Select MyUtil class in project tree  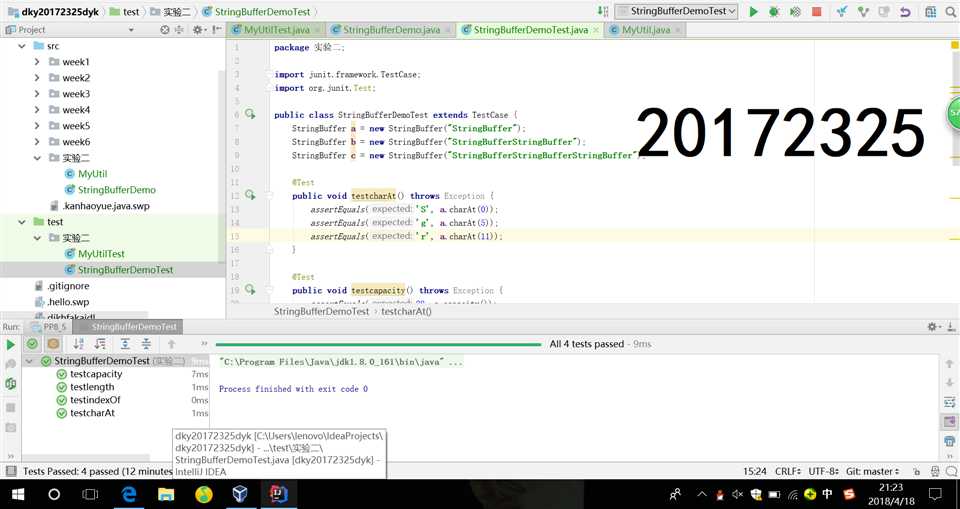click(x=92, y=174)
